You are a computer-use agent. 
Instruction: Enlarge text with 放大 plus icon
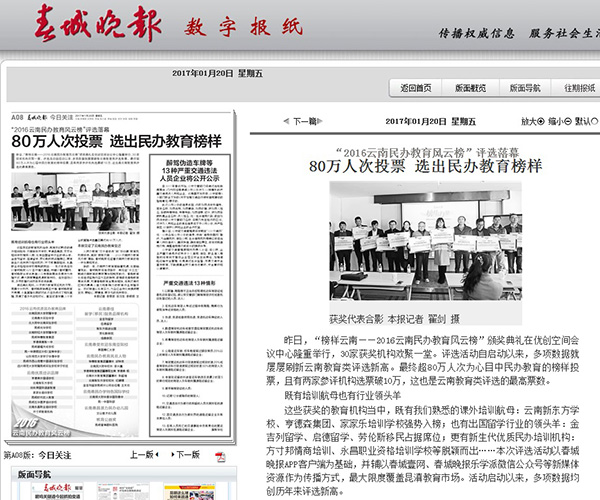coord(541,121)
